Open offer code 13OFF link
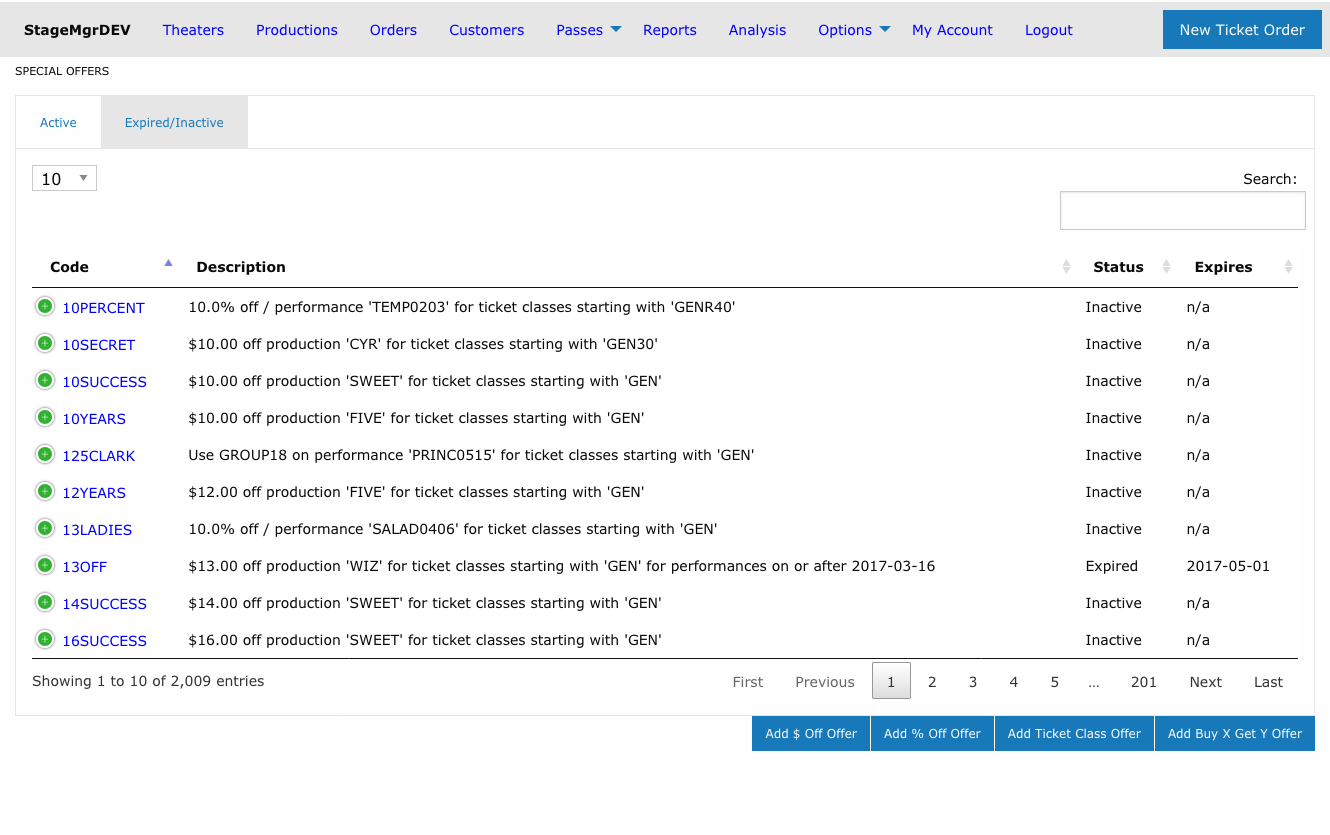 [84, 567]
